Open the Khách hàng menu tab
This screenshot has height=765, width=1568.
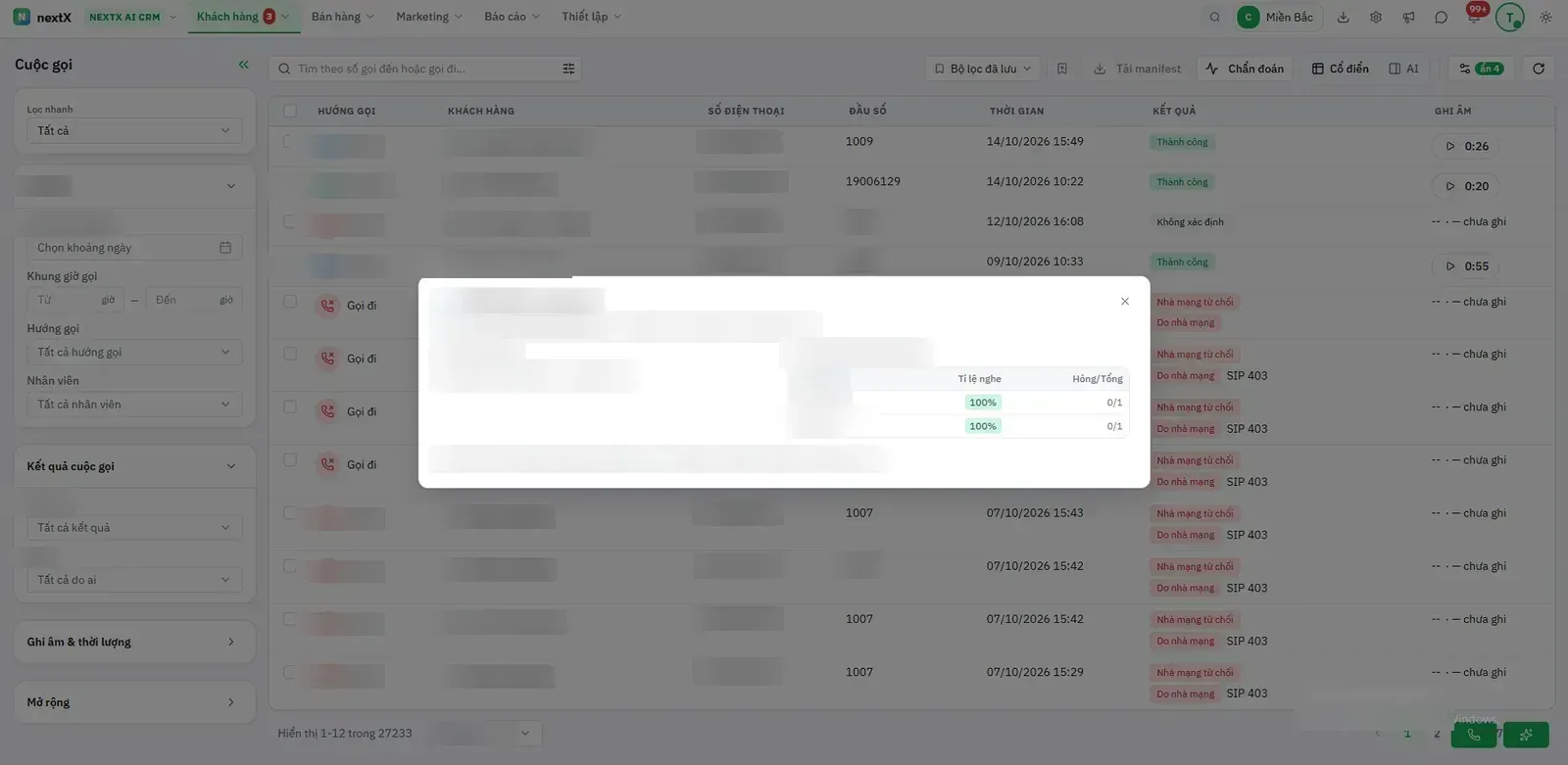click(x=242, y=17)
